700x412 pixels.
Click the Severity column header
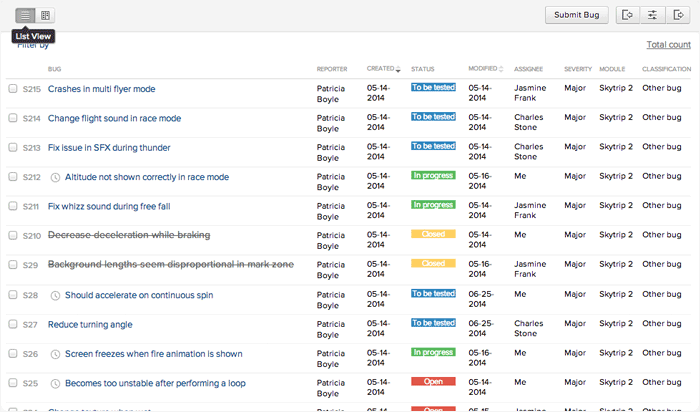click(x=578, y=69)
